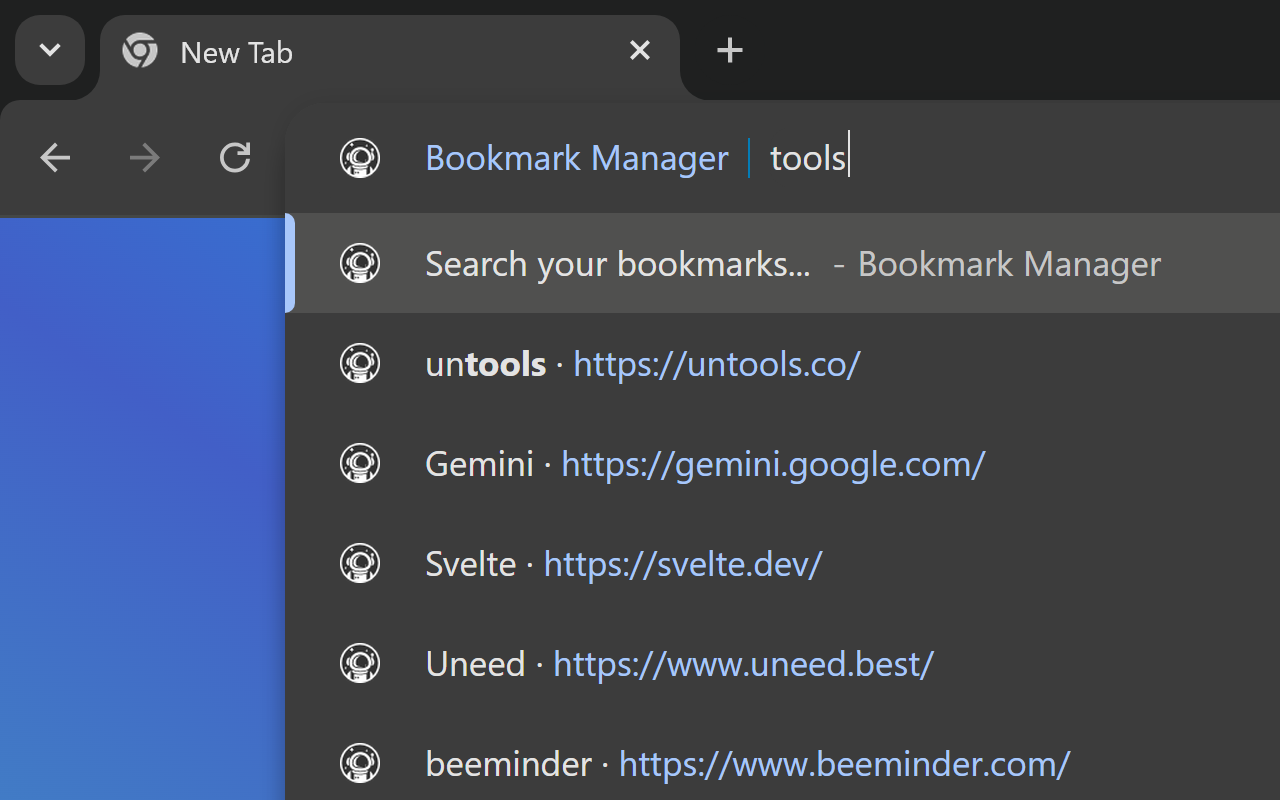Click the favicon beside the beeminder suggestion
1280x800 pixels.
[x=360, y=763]
